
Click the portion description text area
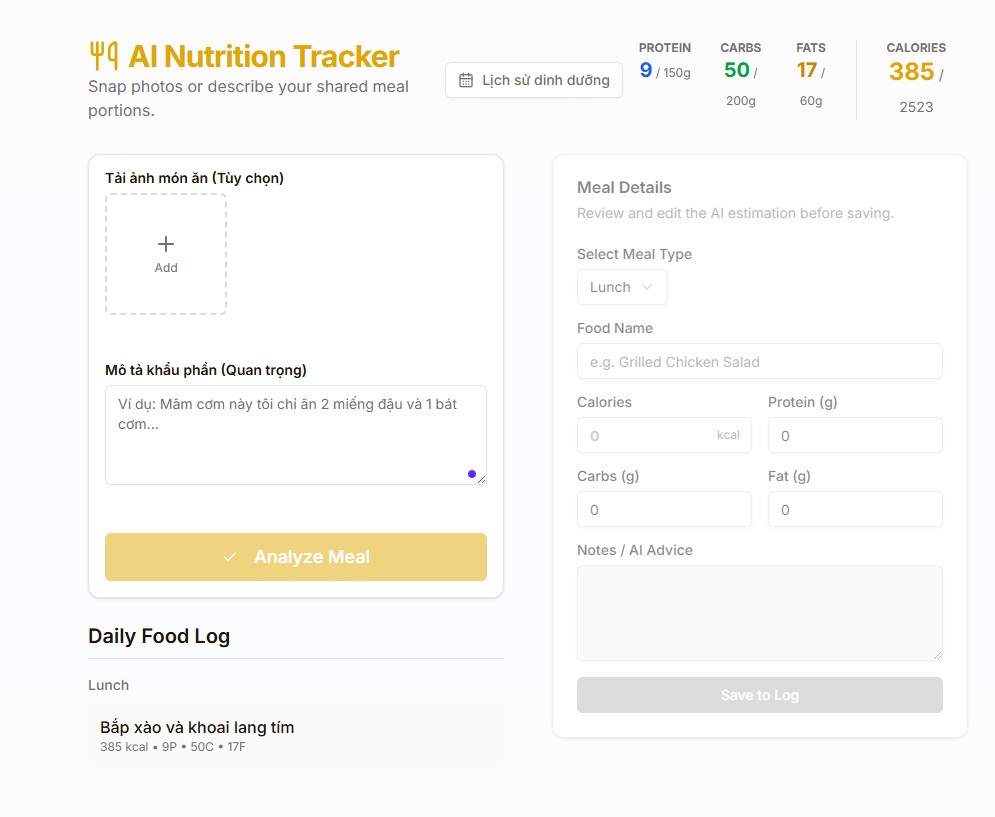tap(295, 435)
